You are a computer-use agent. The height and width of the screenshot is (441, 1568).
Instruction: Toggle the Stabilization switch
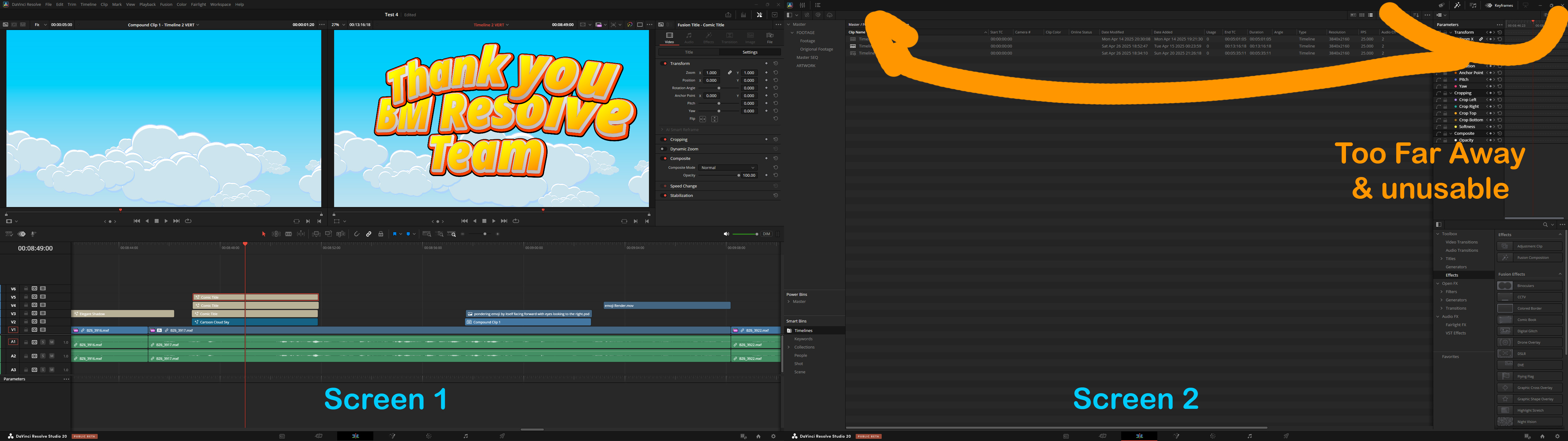coord(665,195)
